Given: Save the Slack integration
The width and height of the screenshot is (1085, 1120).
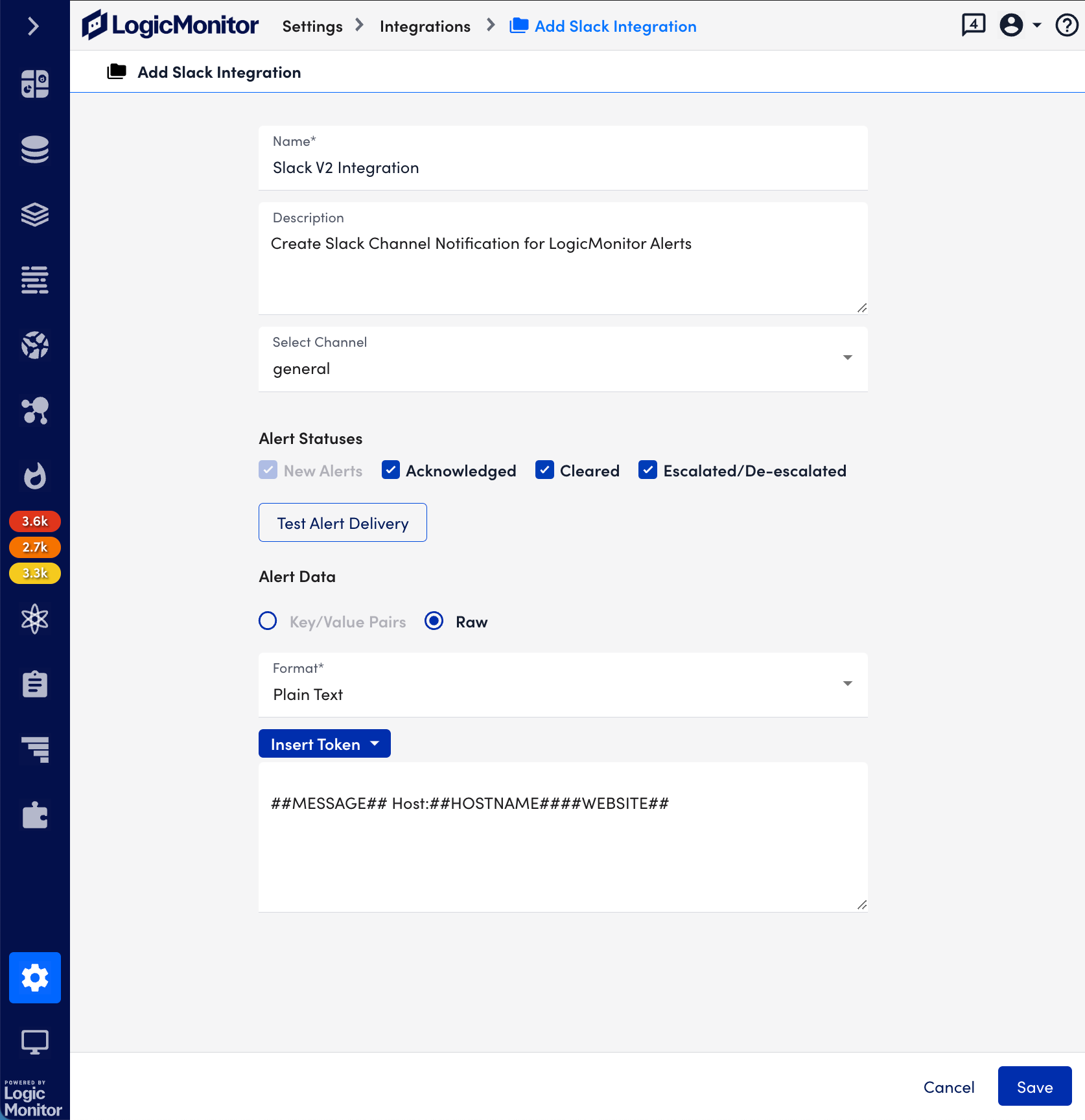Looking at the screenshot, I should (x=1034, y=1087).
